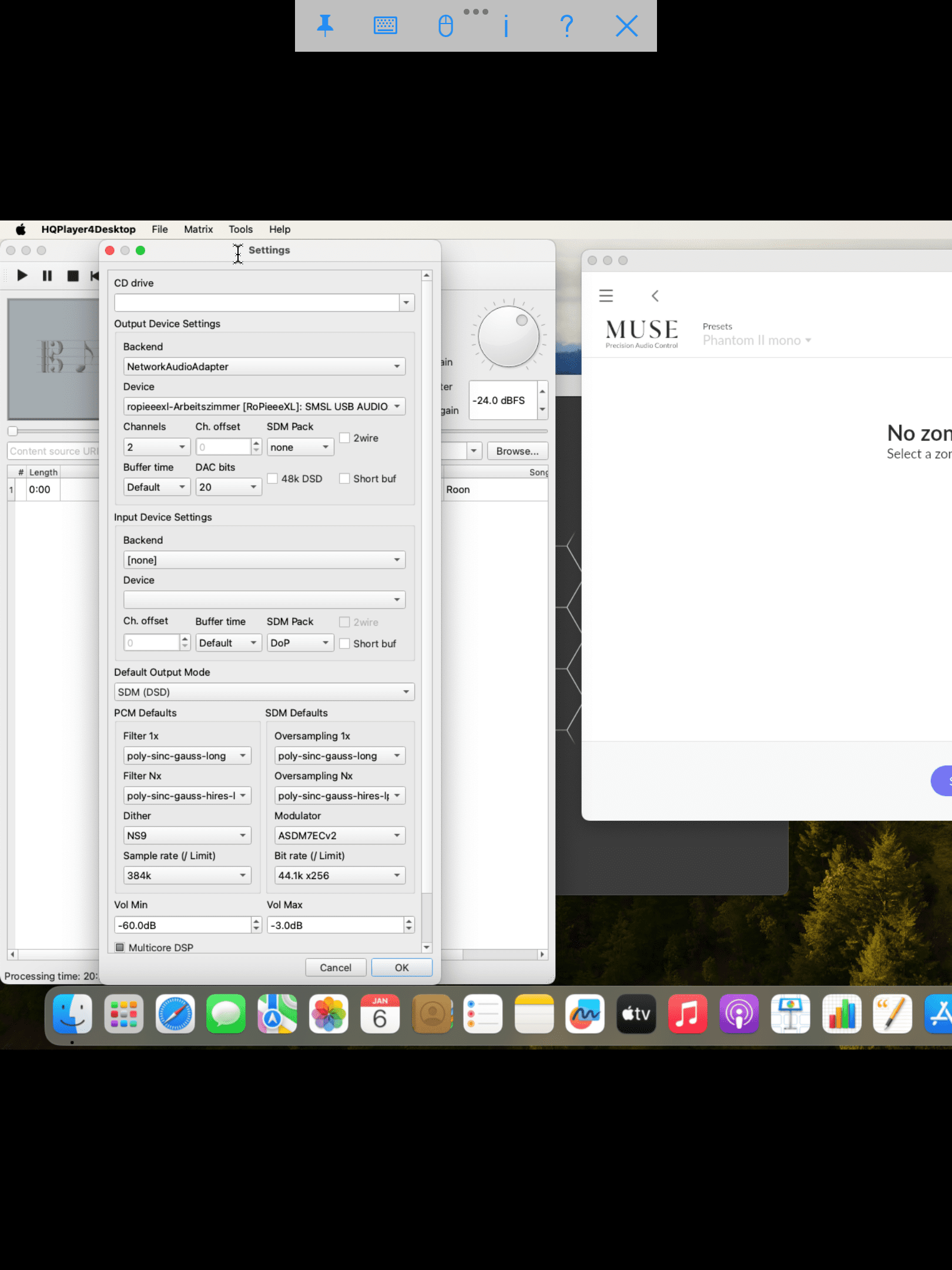Open the Help menu
952x1270 pixels.
coord(280,229)
